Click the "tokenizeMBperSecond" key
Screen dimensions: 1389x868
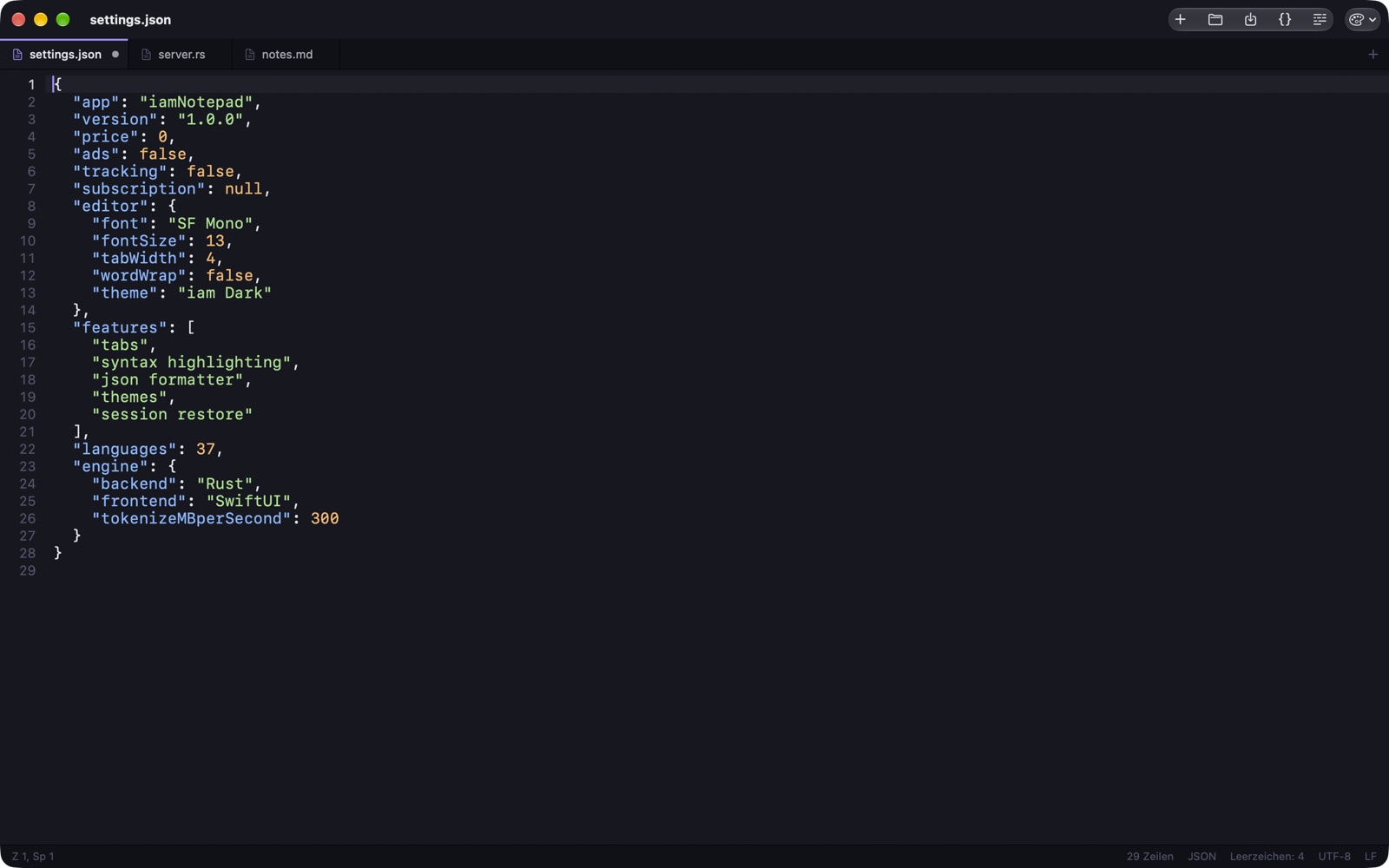191,518
